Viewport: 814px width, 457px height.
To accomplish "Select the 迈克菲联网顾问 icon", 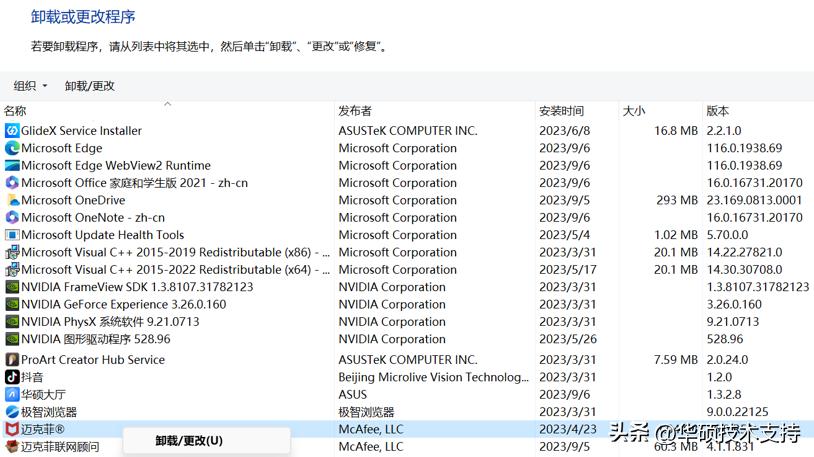I will click(x=12, y=447).
